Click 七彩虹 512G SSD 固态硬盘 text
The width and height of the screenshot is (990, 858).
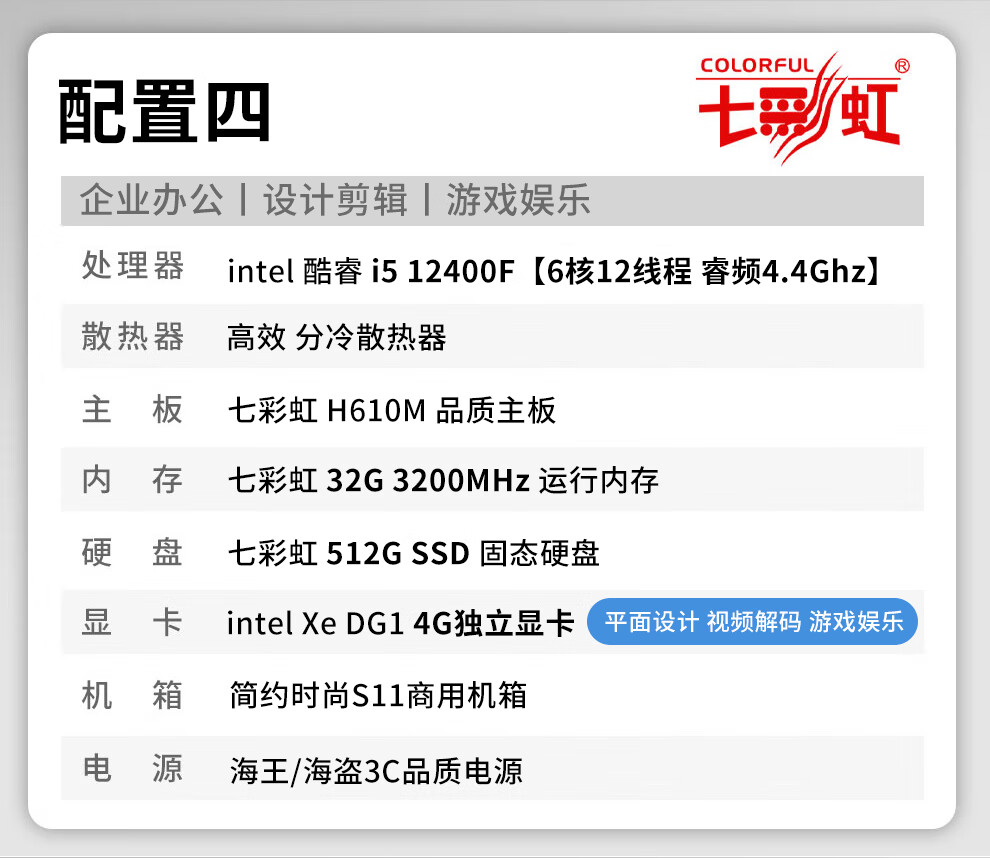point(414,554)
